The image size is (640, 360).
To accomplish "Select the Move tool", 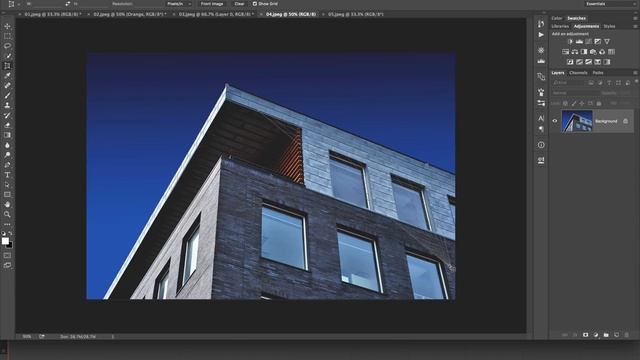I will point(7,26).
